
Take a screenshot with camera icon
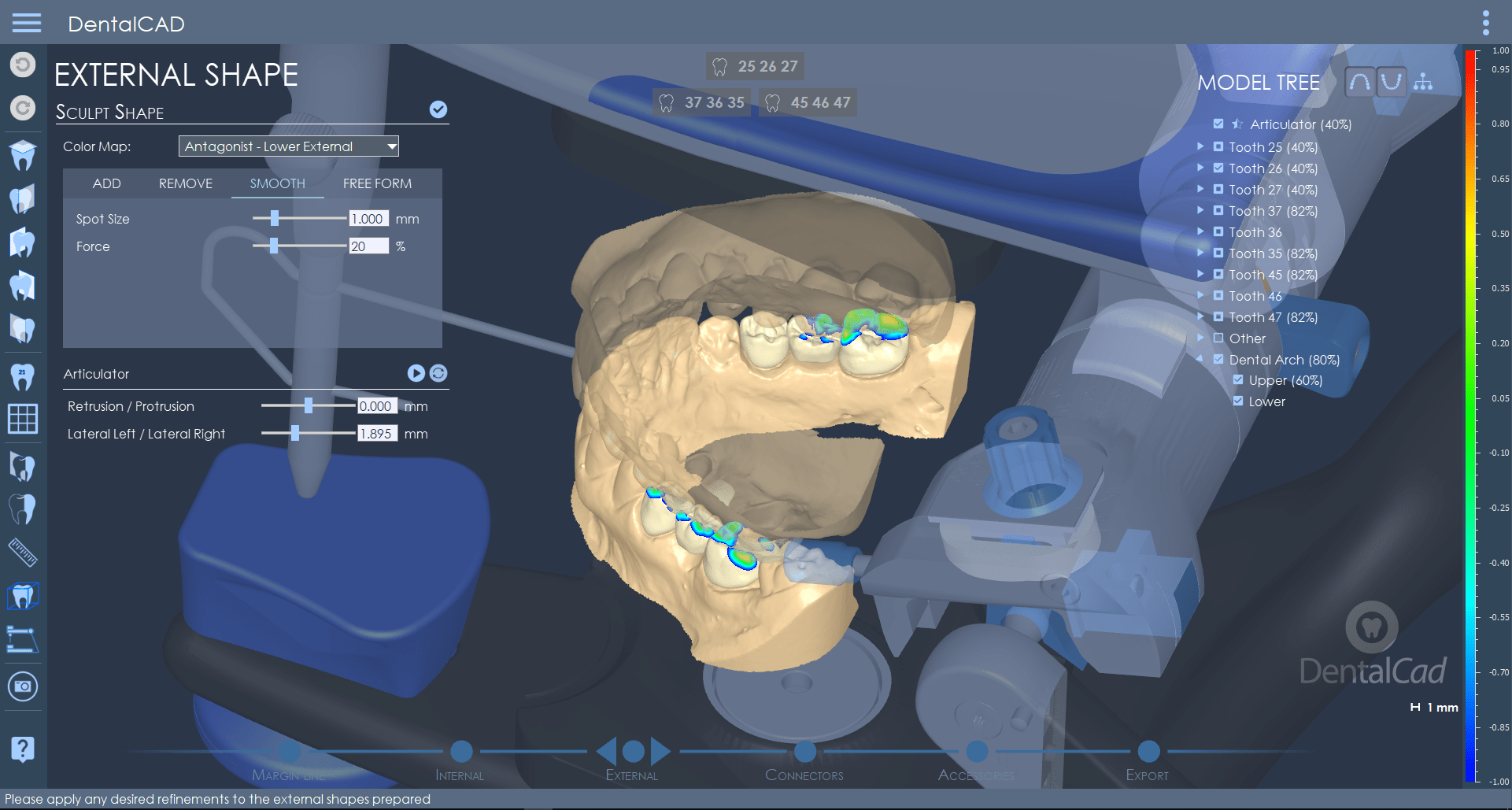(23, 686)
